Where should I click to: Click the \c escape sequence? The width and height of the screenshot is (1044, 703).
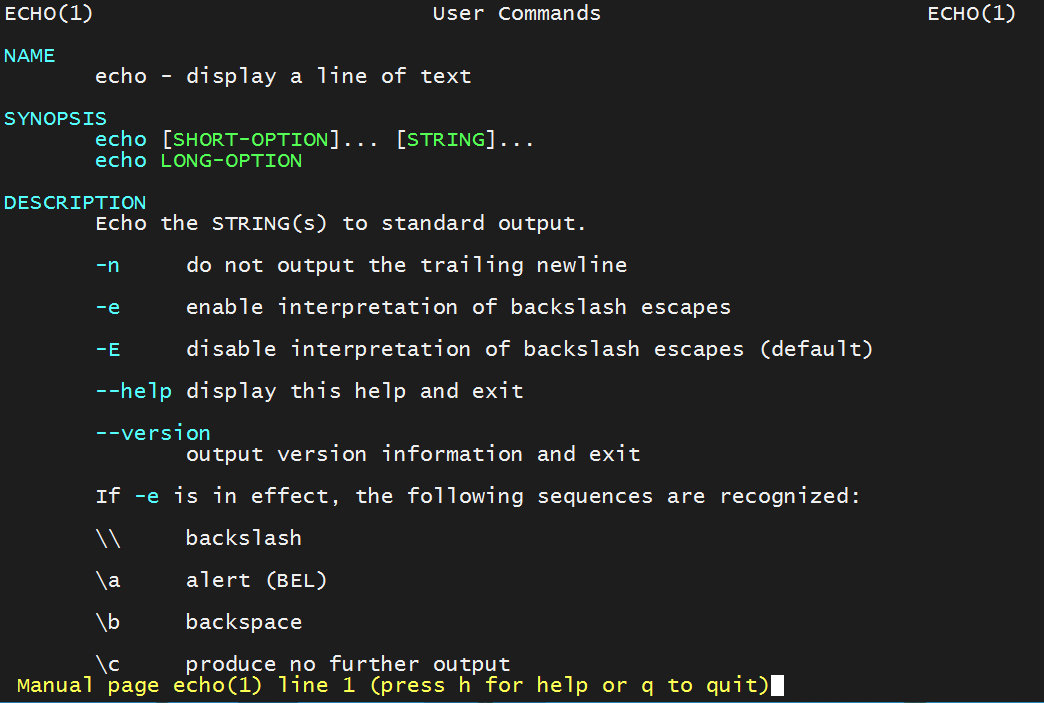(x=108, y=664)
